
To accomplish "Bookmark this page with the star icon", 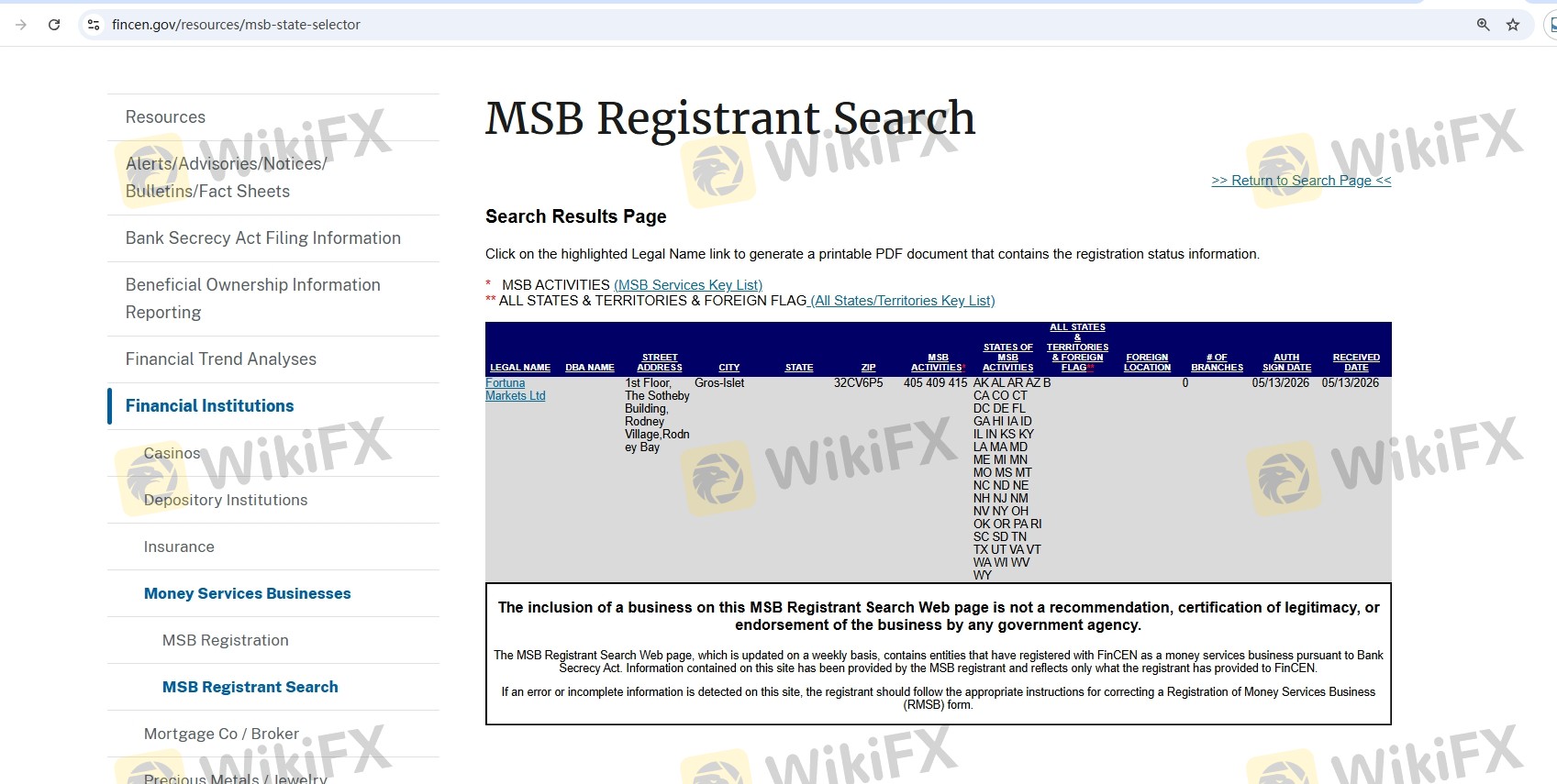I will [x=1513, y=25].
